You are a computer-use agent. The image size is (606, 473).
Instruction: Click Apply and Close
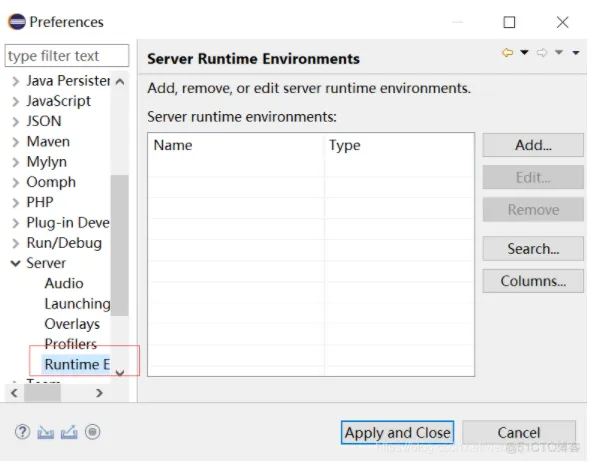click(x=397, y=432)
